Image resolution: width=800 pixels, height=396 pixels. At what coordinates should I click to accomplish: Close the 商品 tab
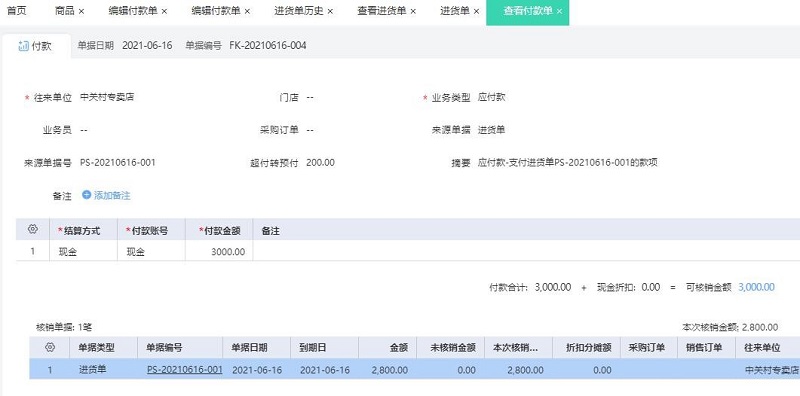82,11
